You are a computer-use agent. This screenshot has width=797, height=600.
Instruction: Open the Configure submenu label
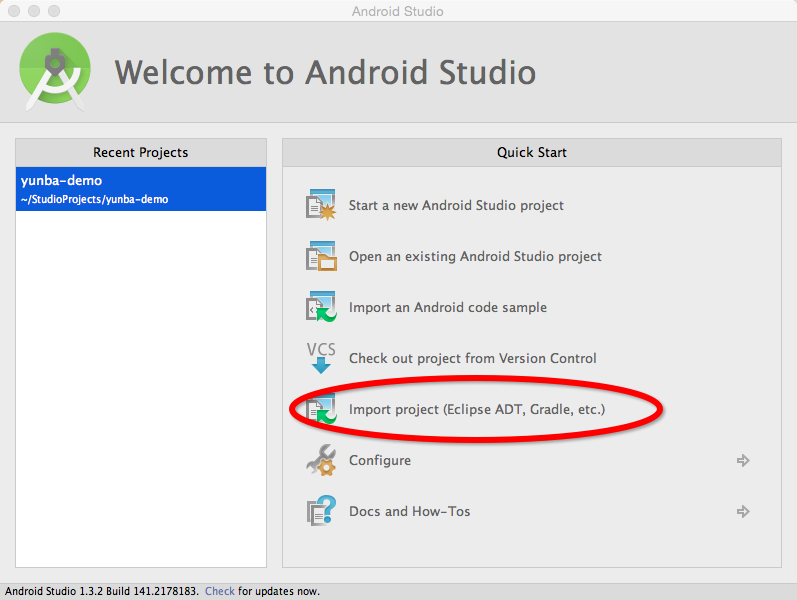[x=380, y=460]
